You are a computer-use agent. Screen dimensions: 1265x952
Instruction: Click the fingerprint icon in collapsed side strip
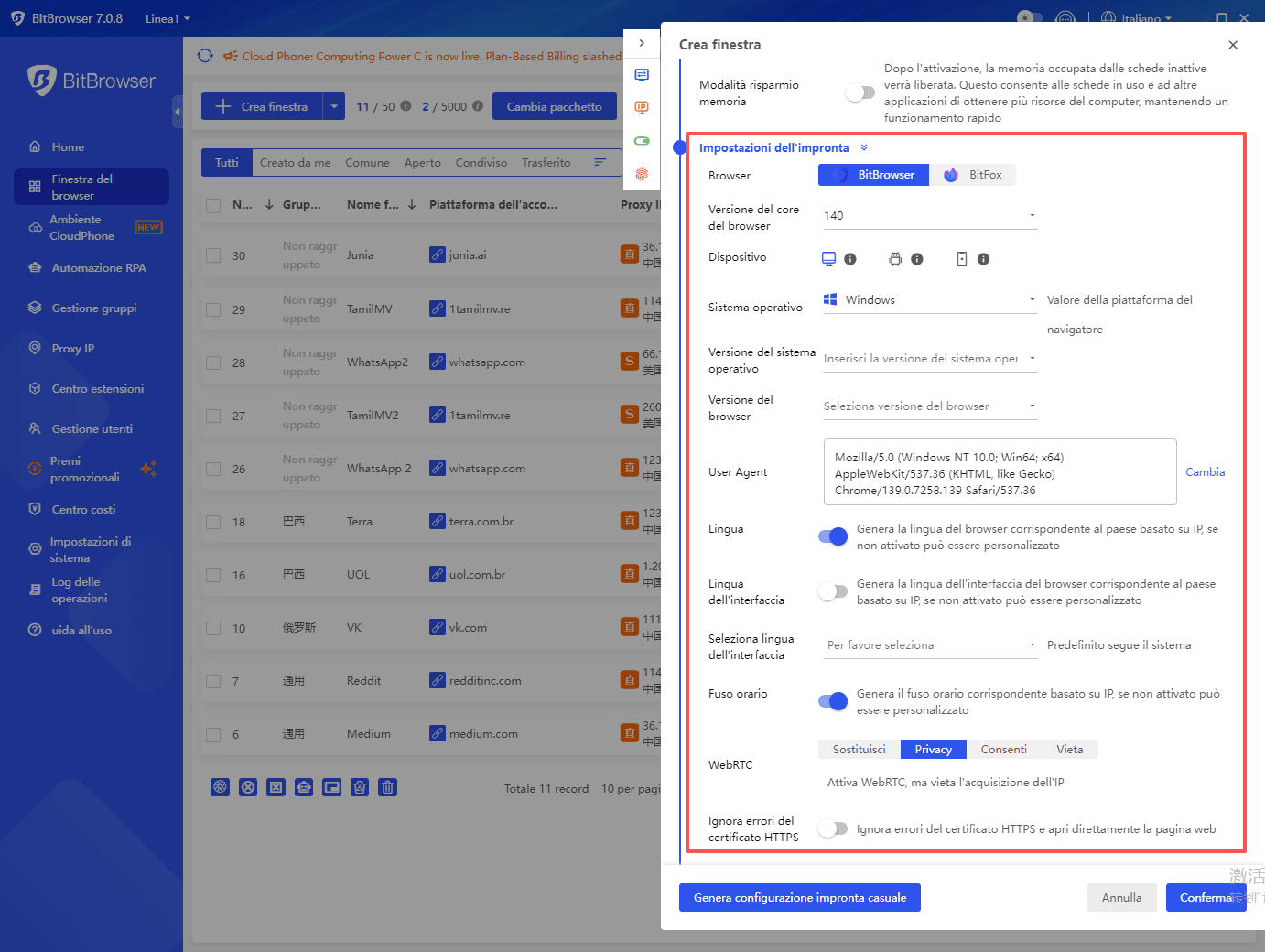pos(642,173)
